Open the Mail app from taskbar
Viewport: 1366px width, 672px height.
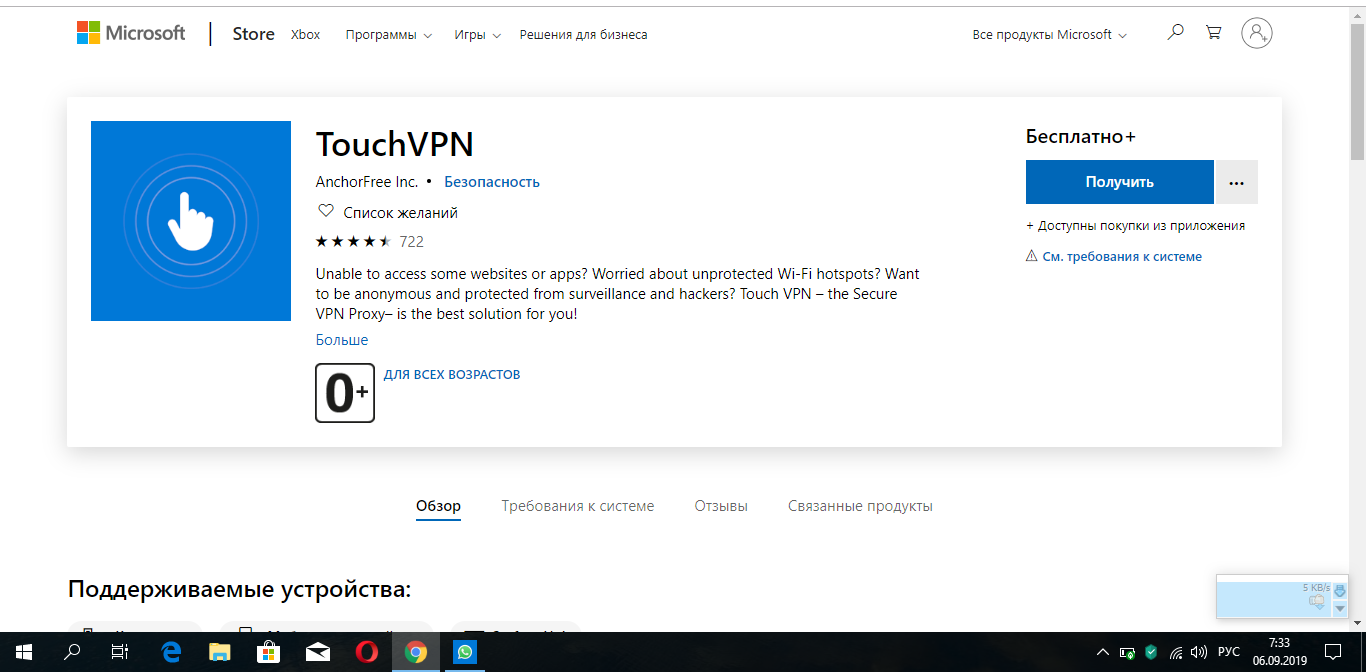[318, 652]
